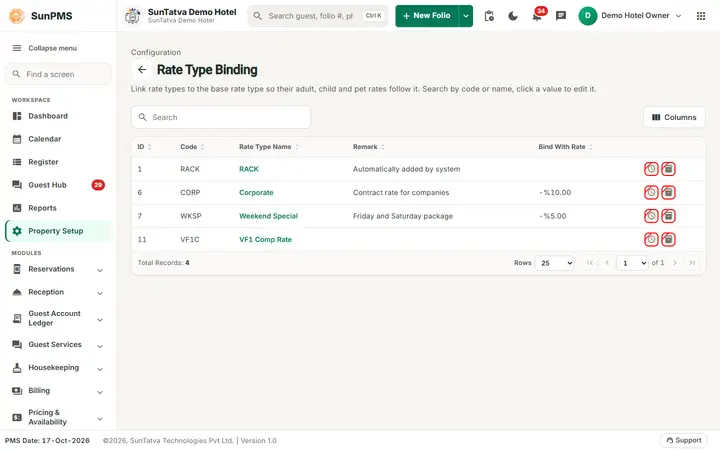720x450 pixels.
Task: Click calculator icon in Corporate row
Action: pyautogui.click(x=668, y=192)
